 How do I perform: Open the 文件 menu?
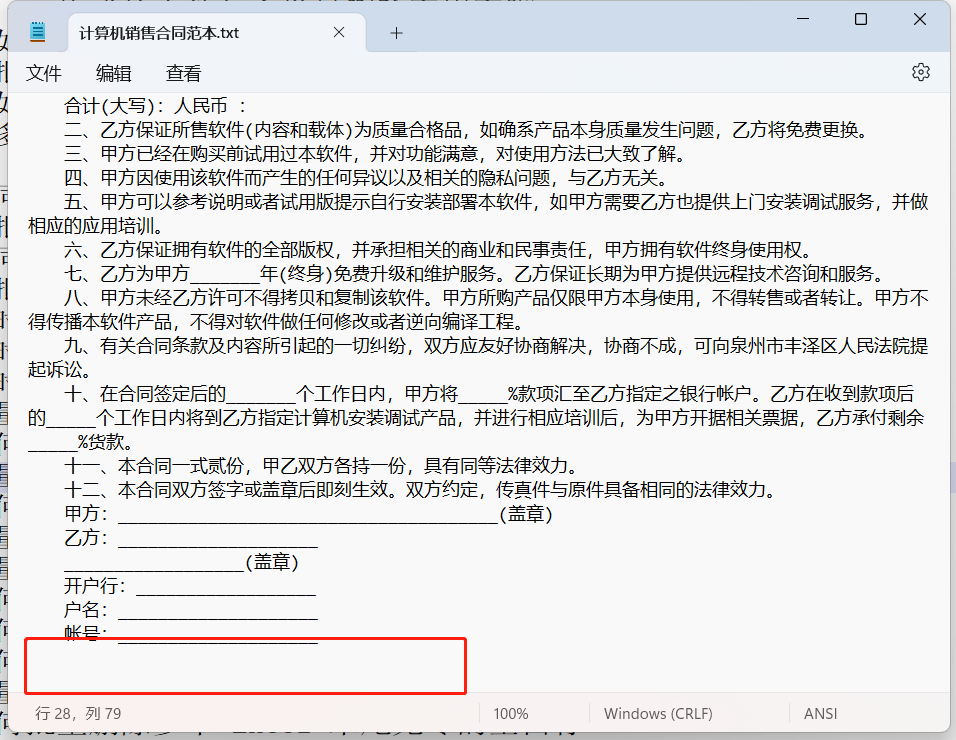click(x=44, y=72)
